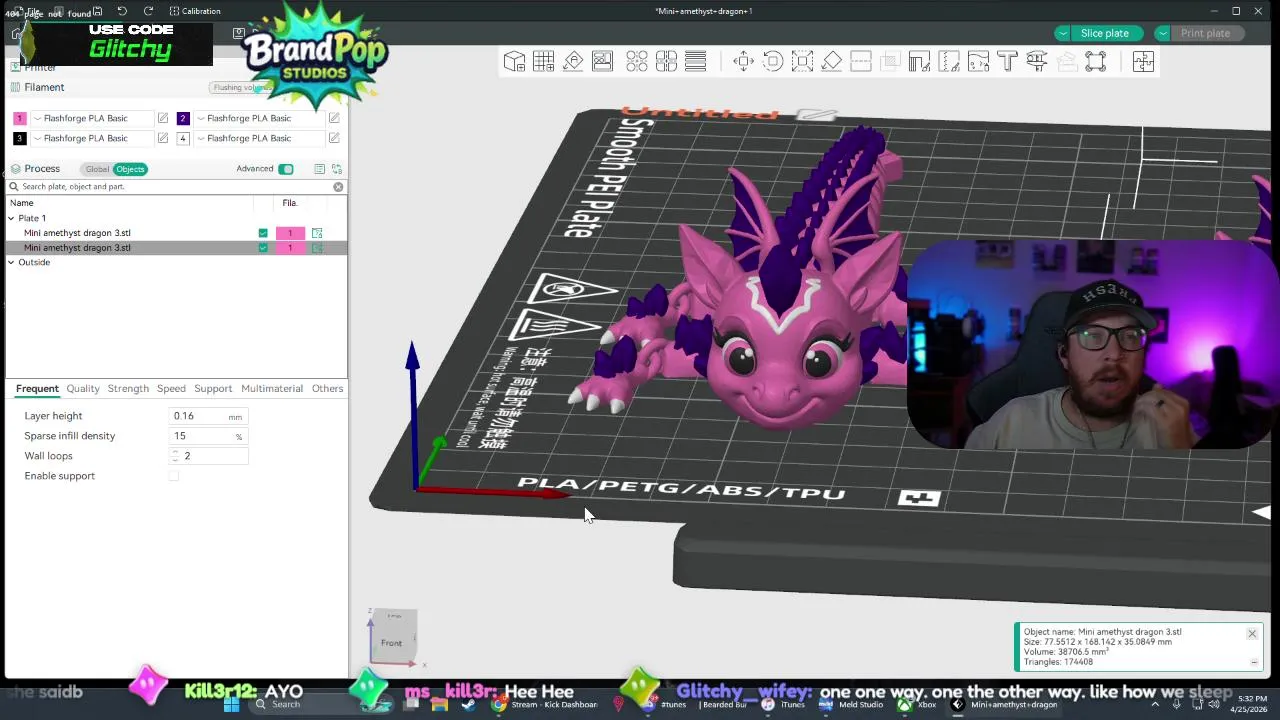This screenshot has width=1280, height=720.
Task: Click the Flushing volumes button
Action: (x=241, y=88)
